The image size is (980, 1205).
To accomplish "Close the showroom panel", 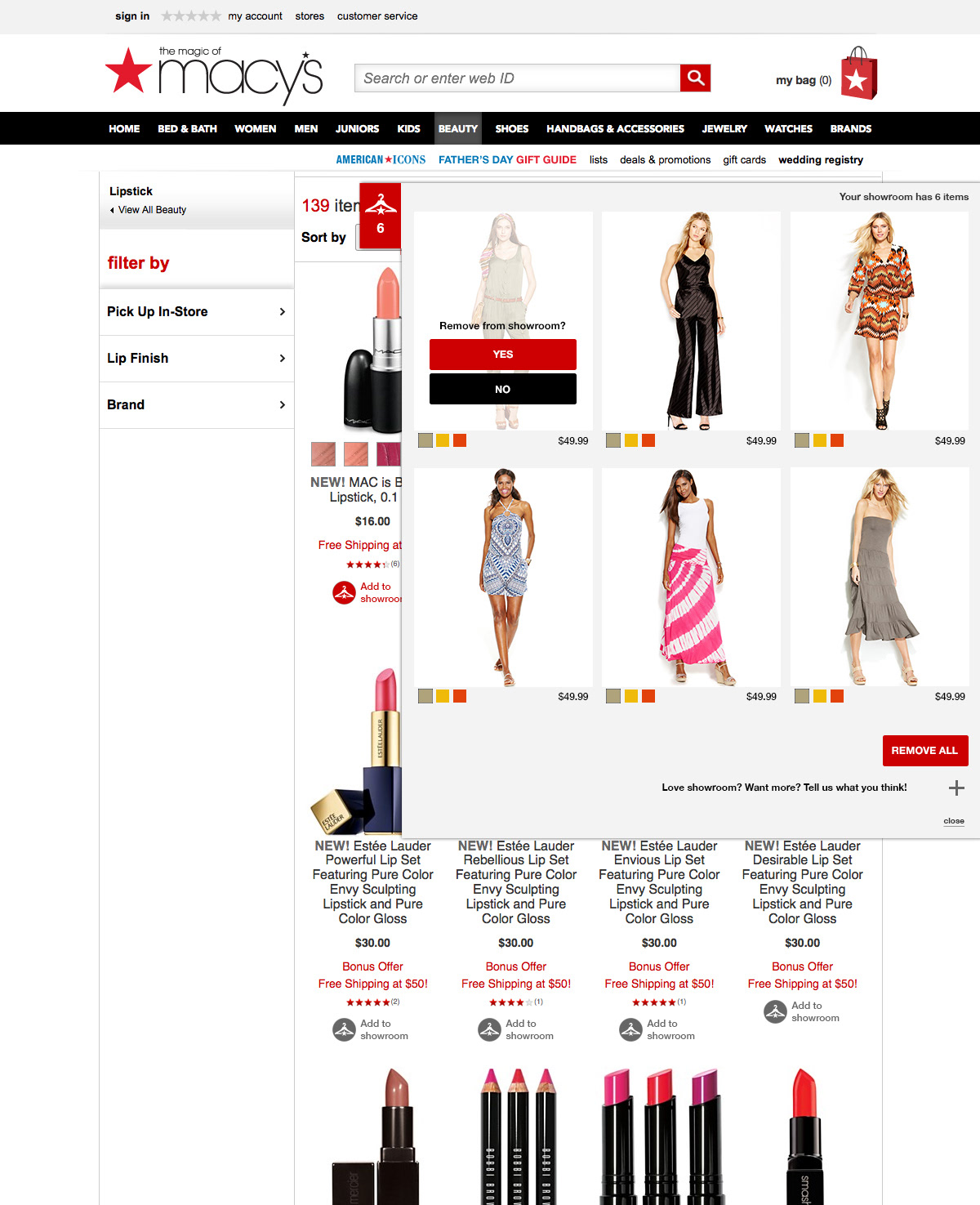I will (954, 821).
